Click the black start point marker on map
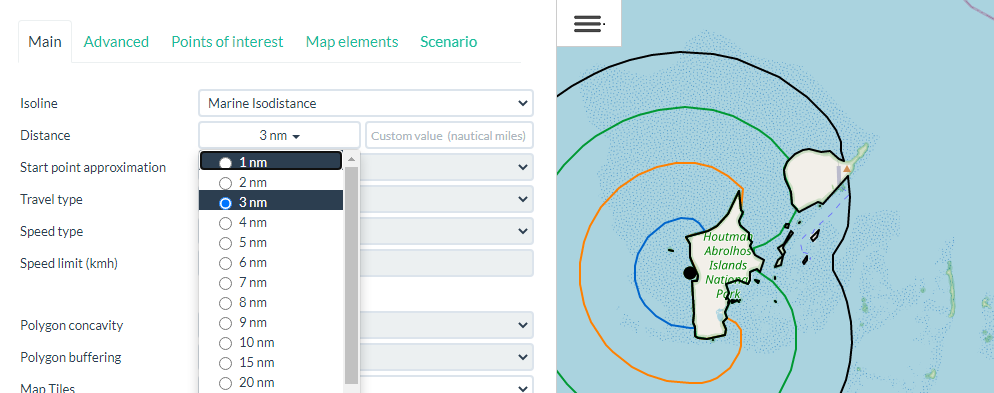This screenshot has width=994, height=393. [x=690, y=273]
